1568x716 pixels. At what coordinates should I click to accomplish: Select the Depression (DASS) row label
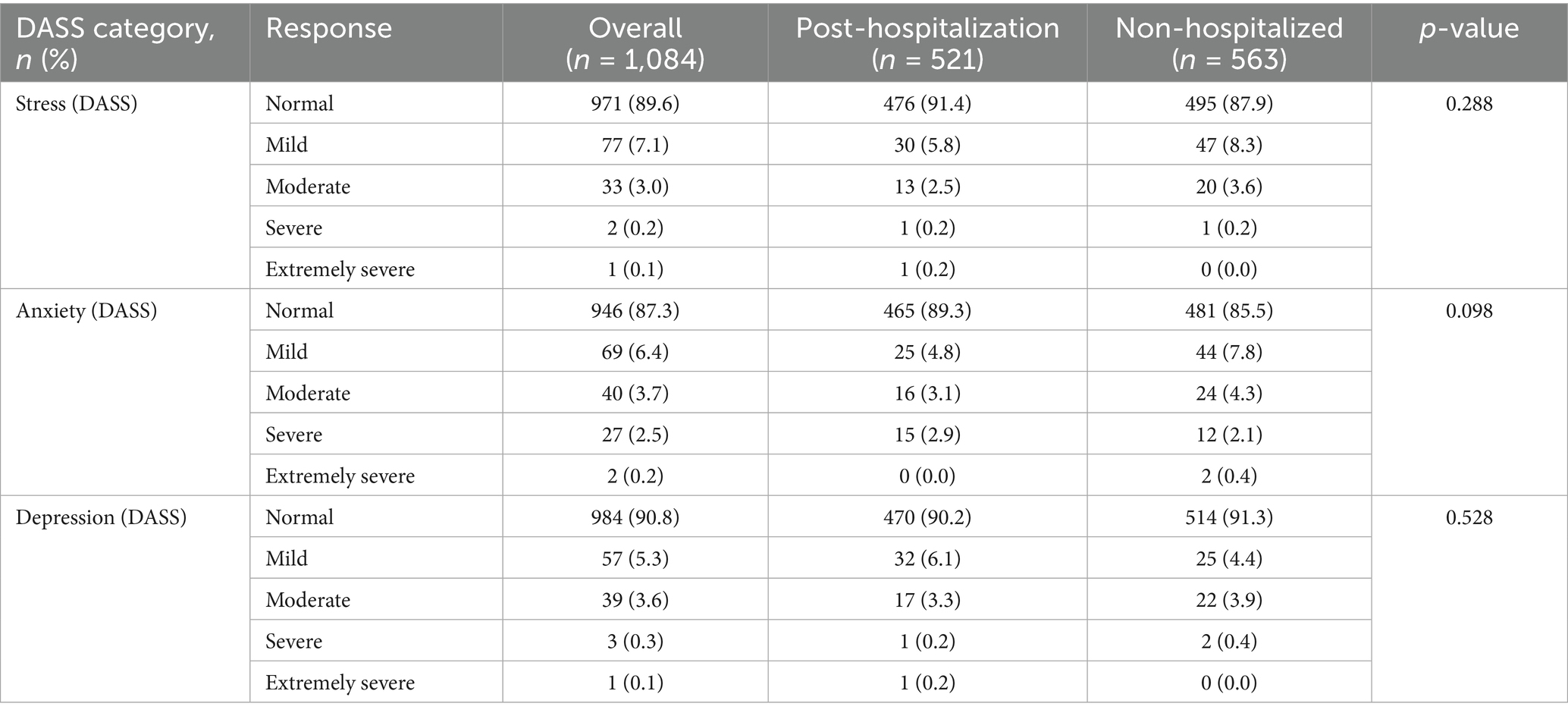[101, 517]
